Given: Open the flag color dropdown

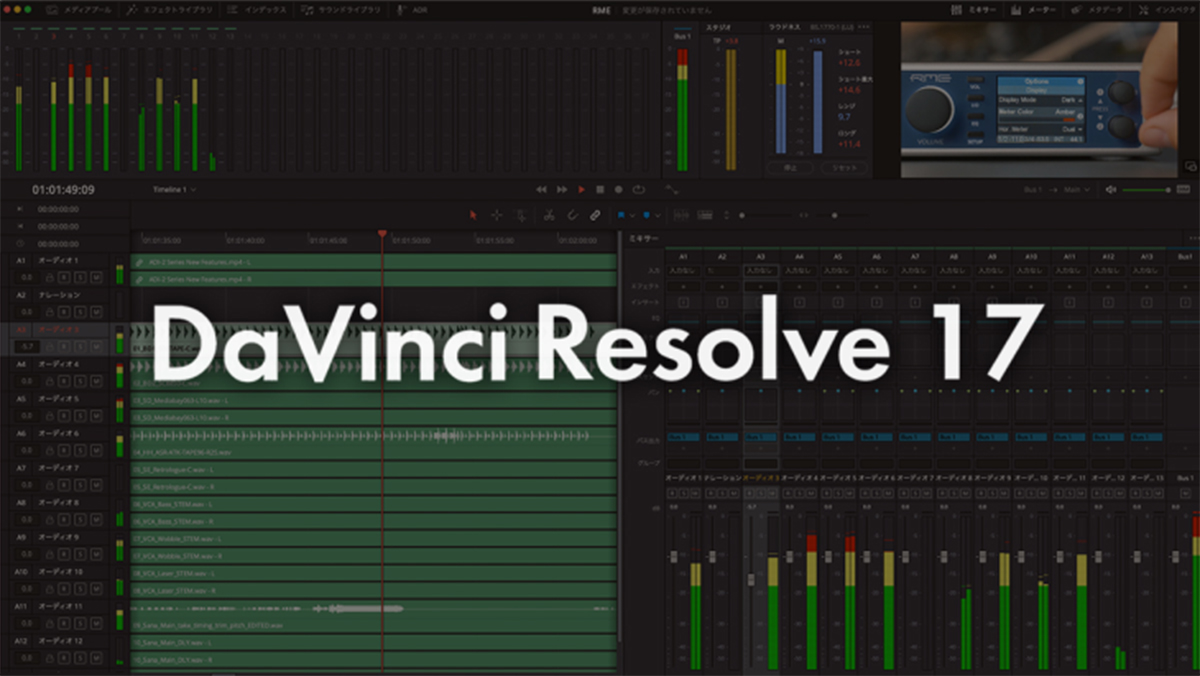Looking at the screenshot, I should 632,213.
